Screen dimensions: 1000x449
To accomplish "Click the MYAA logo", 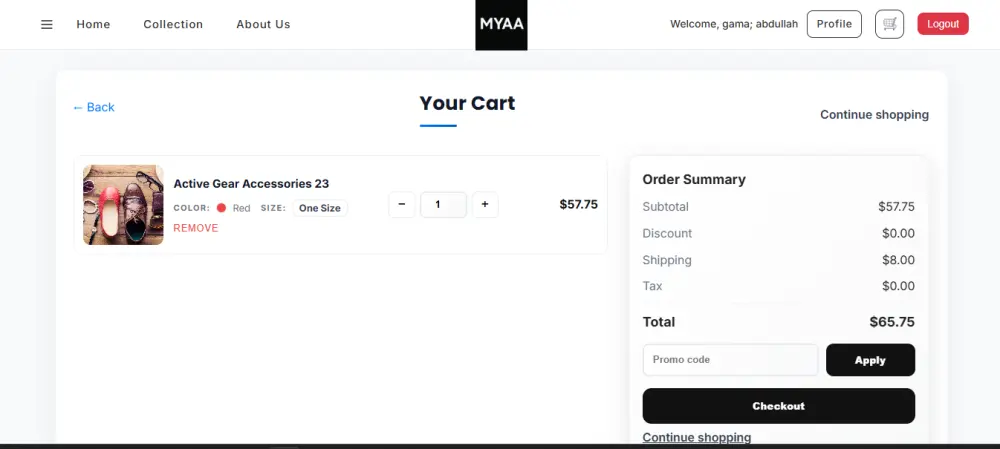I will (x=501, y=24).
